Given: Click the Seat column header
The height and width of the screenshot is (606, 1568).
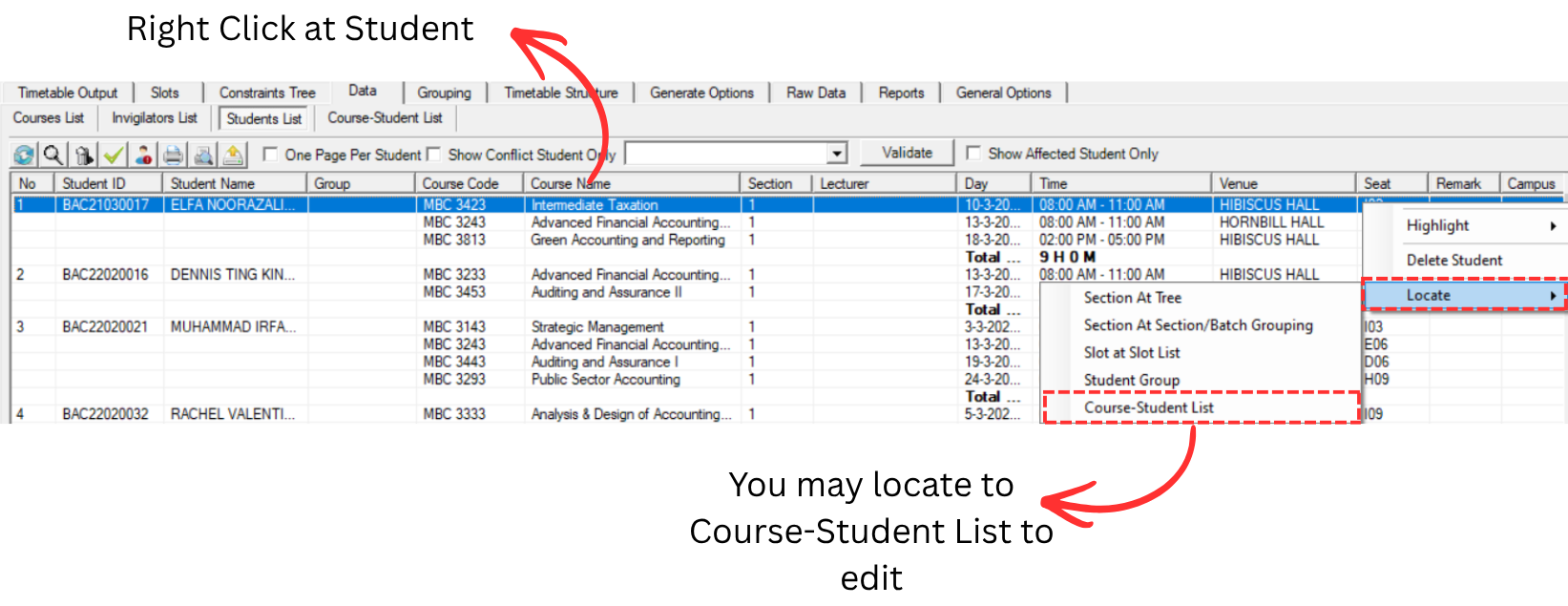Looking at the screenshot, I should click(x=1392, y=183).
